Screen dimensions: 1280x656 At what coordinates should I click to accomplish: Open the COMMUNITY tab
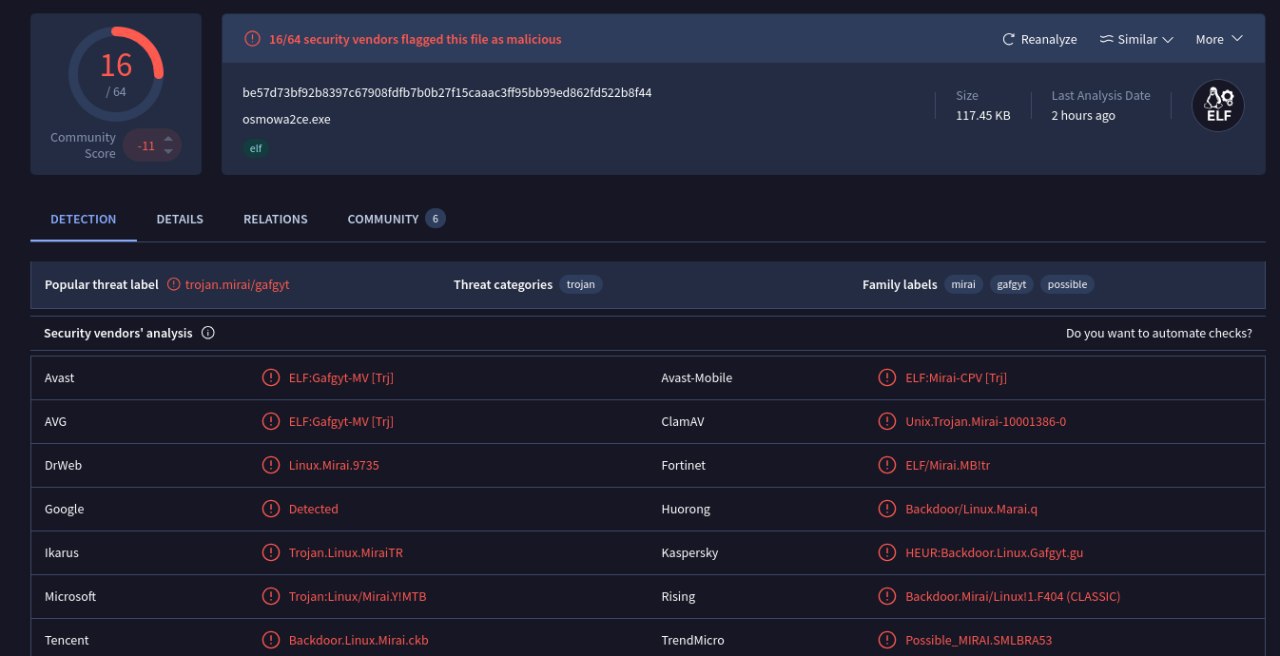396,219
